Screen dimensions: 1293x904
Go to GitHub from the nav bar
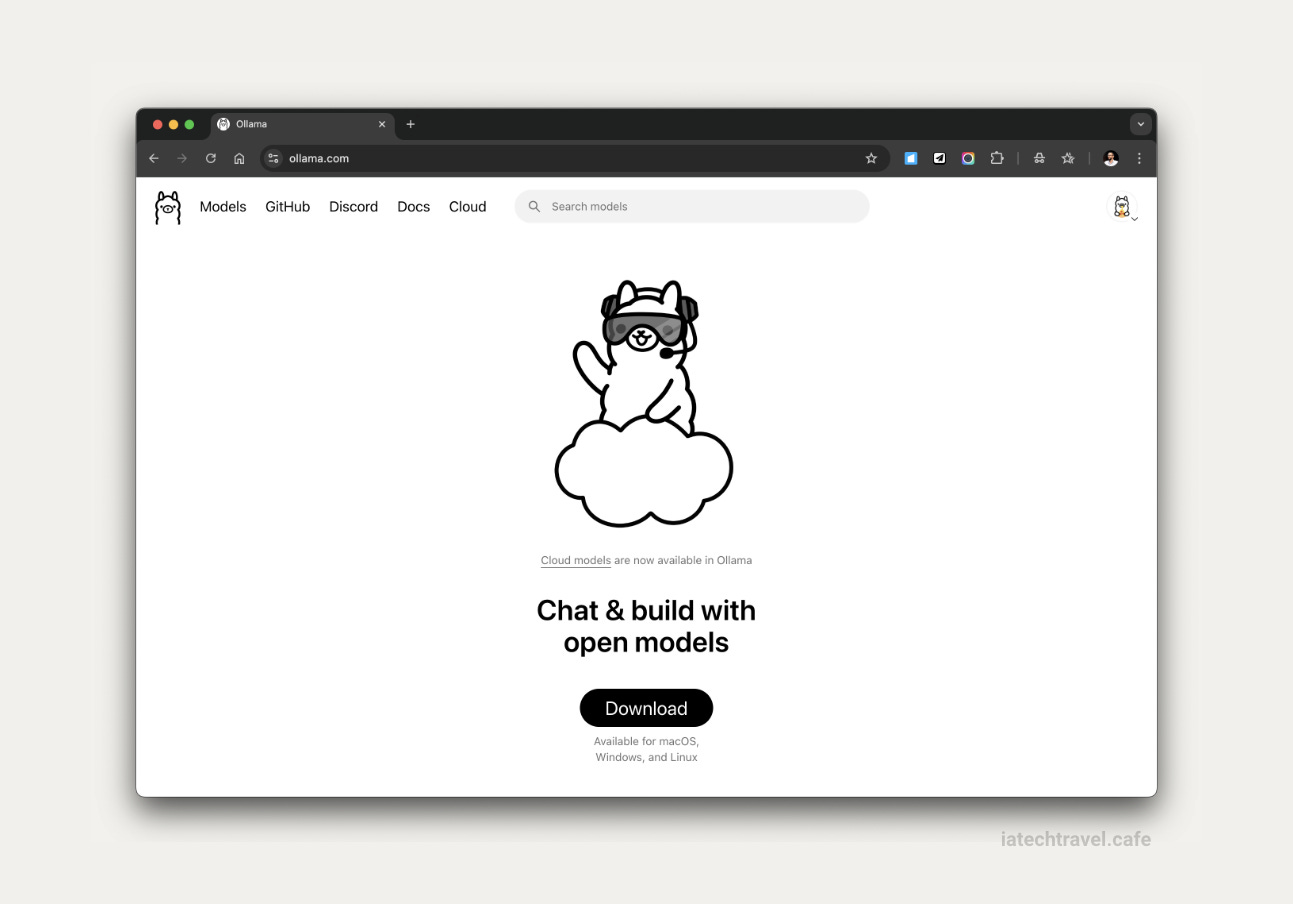click(287, 207)
